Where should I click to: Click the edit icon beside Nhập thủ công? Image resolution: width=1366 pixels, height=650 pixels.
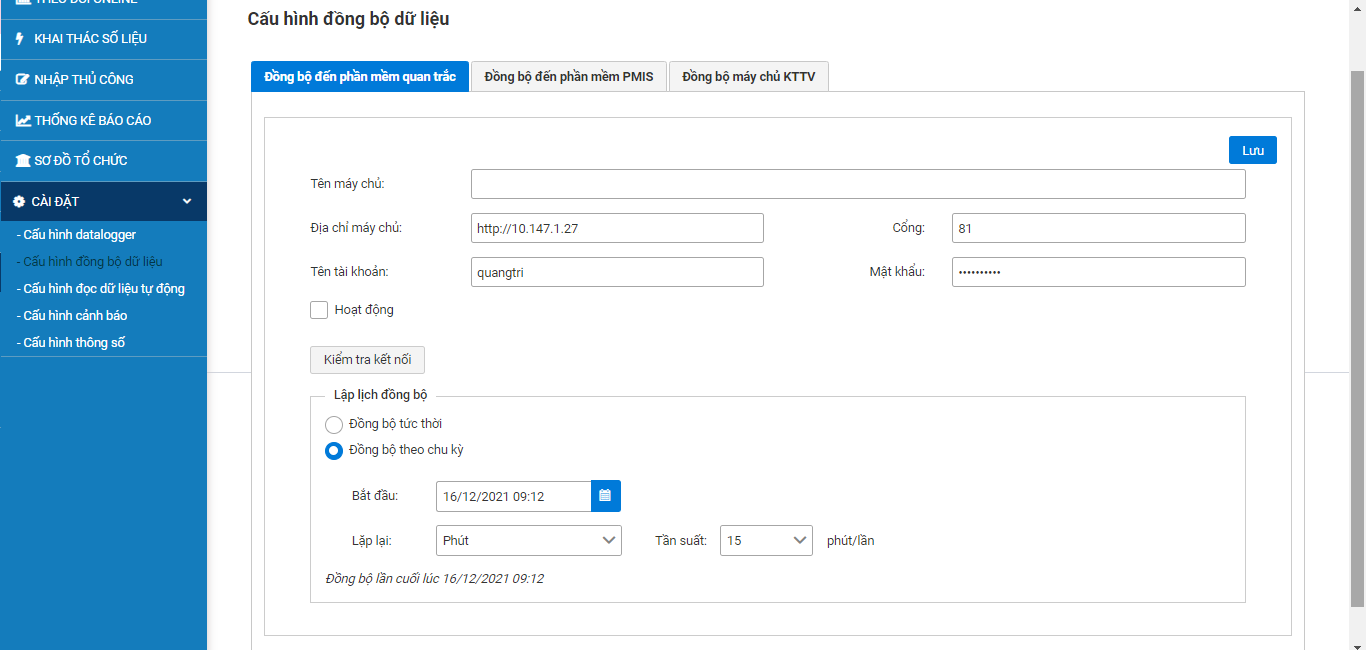22,80
